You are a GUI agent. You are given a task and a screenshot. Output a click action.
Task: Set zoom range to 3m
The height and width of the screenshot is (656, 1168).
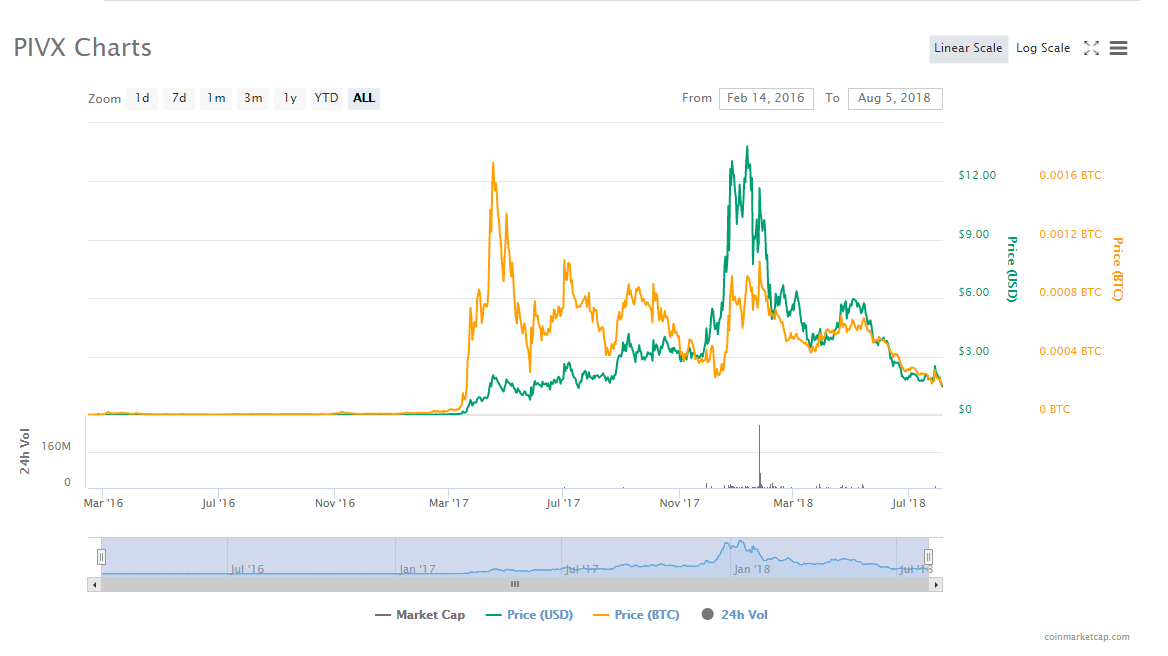click(x=253, y=98)
